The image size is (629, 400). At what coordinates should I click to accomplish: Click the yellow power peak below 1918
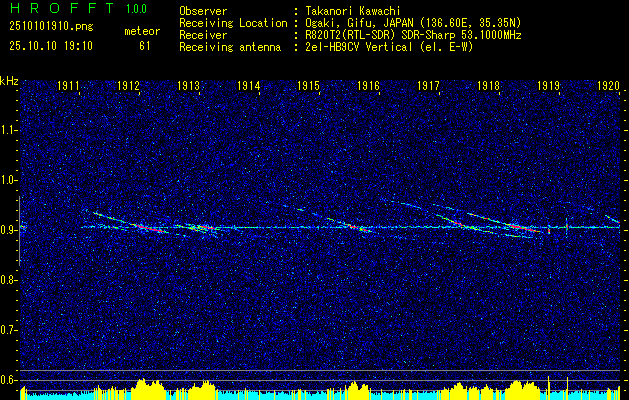click(x=521, y=389)
